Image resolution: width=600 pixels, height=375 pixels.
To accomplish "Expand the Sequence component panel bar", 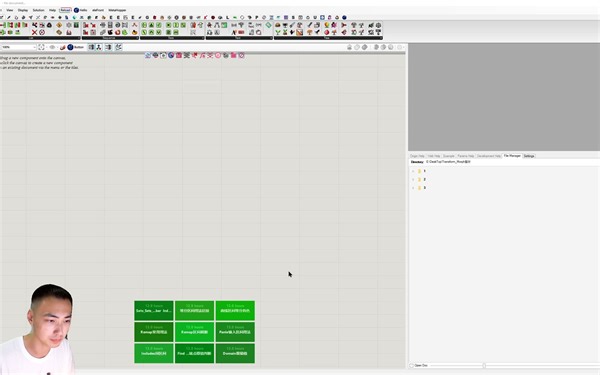I will [111, 38].
